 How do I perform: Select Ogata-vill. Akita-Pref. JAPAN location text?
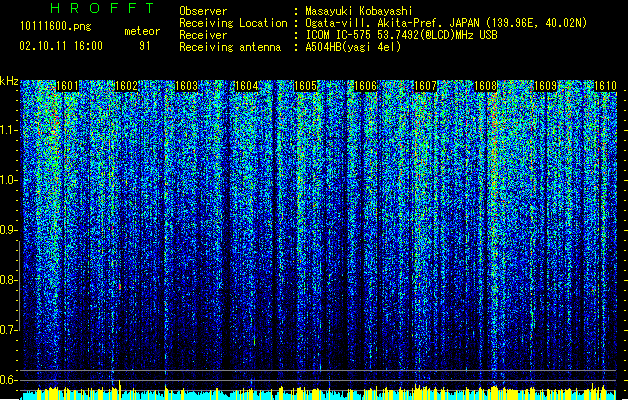click(446, 23)
